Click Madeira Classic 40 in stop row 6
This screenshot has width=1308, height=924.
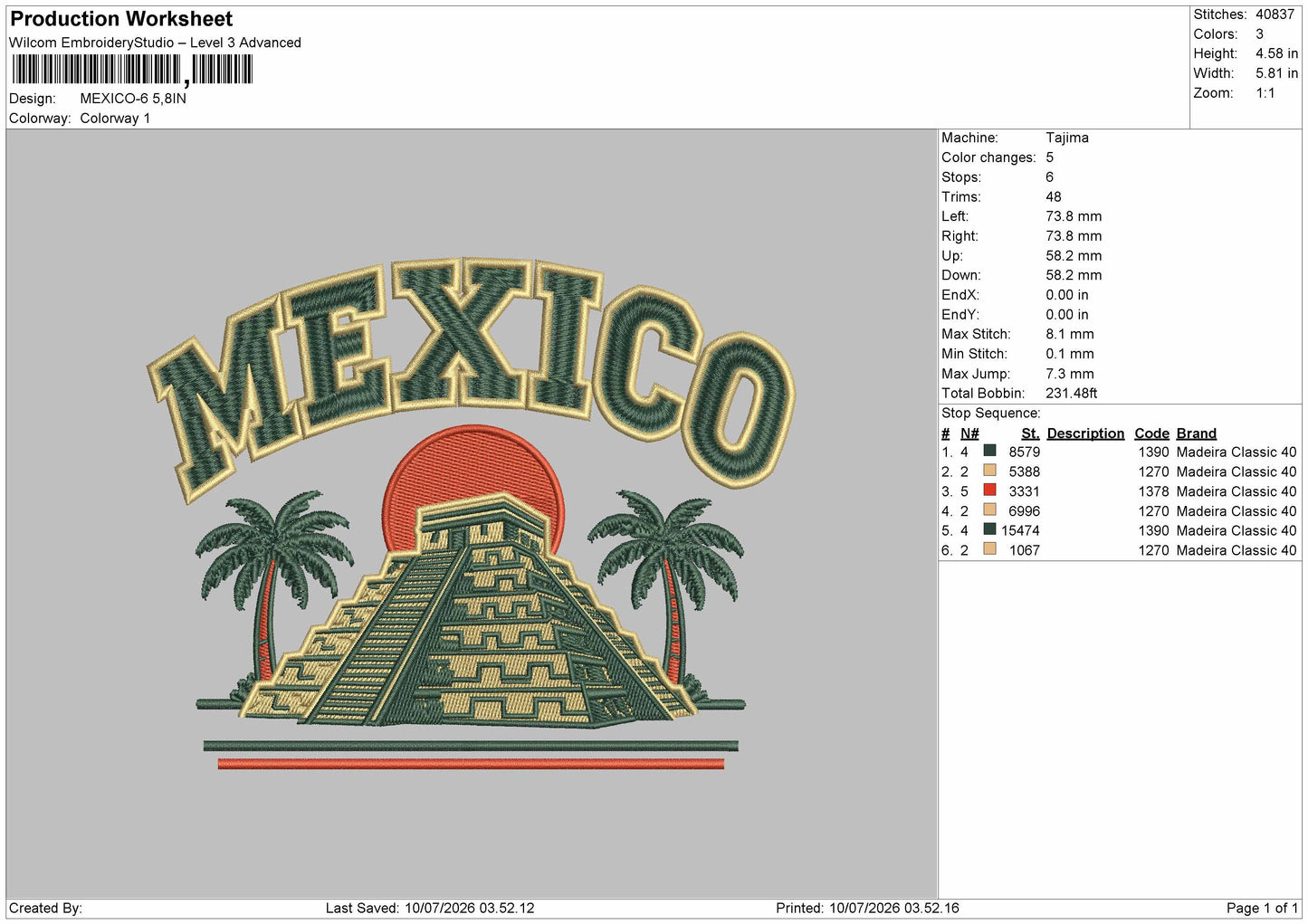pyautogui.click(x=1236, y=551)
